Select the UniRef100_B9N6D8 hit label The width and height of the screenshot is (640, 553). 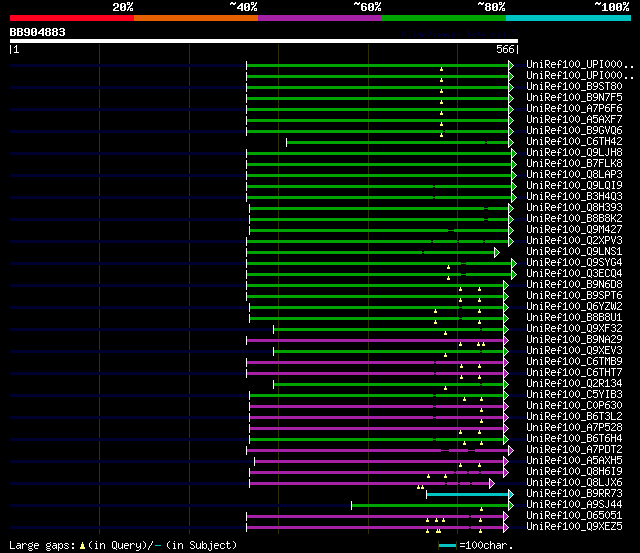click(574, 285)
